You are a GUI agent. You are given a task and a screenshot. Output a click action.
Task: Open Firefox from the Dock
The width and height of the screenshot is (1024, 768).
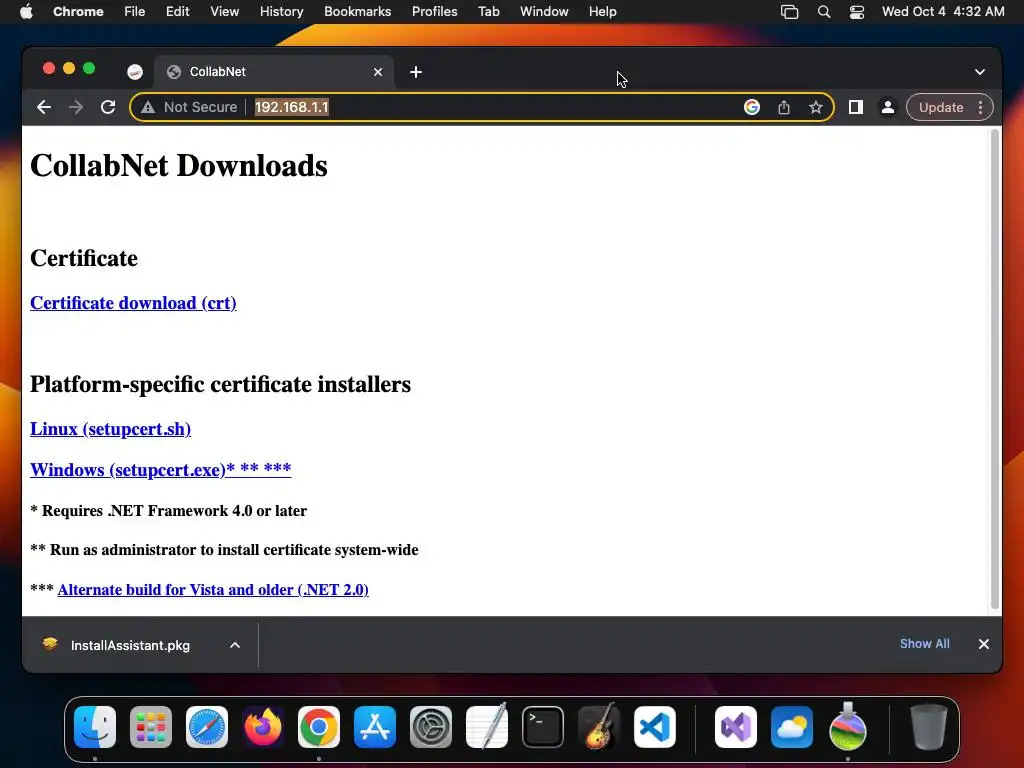(x=263, y=727)
